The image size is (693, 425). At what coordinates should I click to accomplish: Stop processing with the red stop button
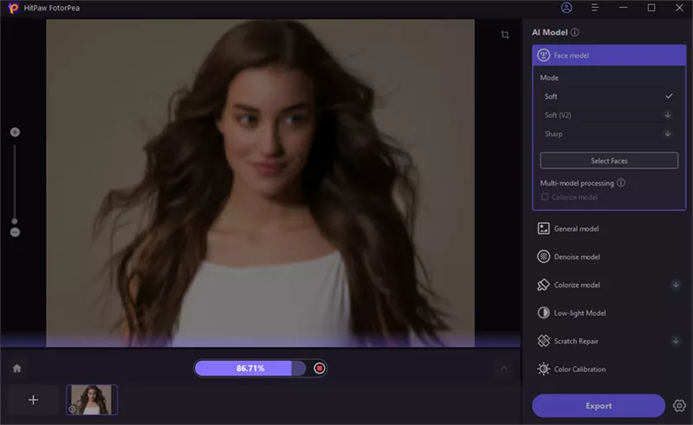coord(319,368)
